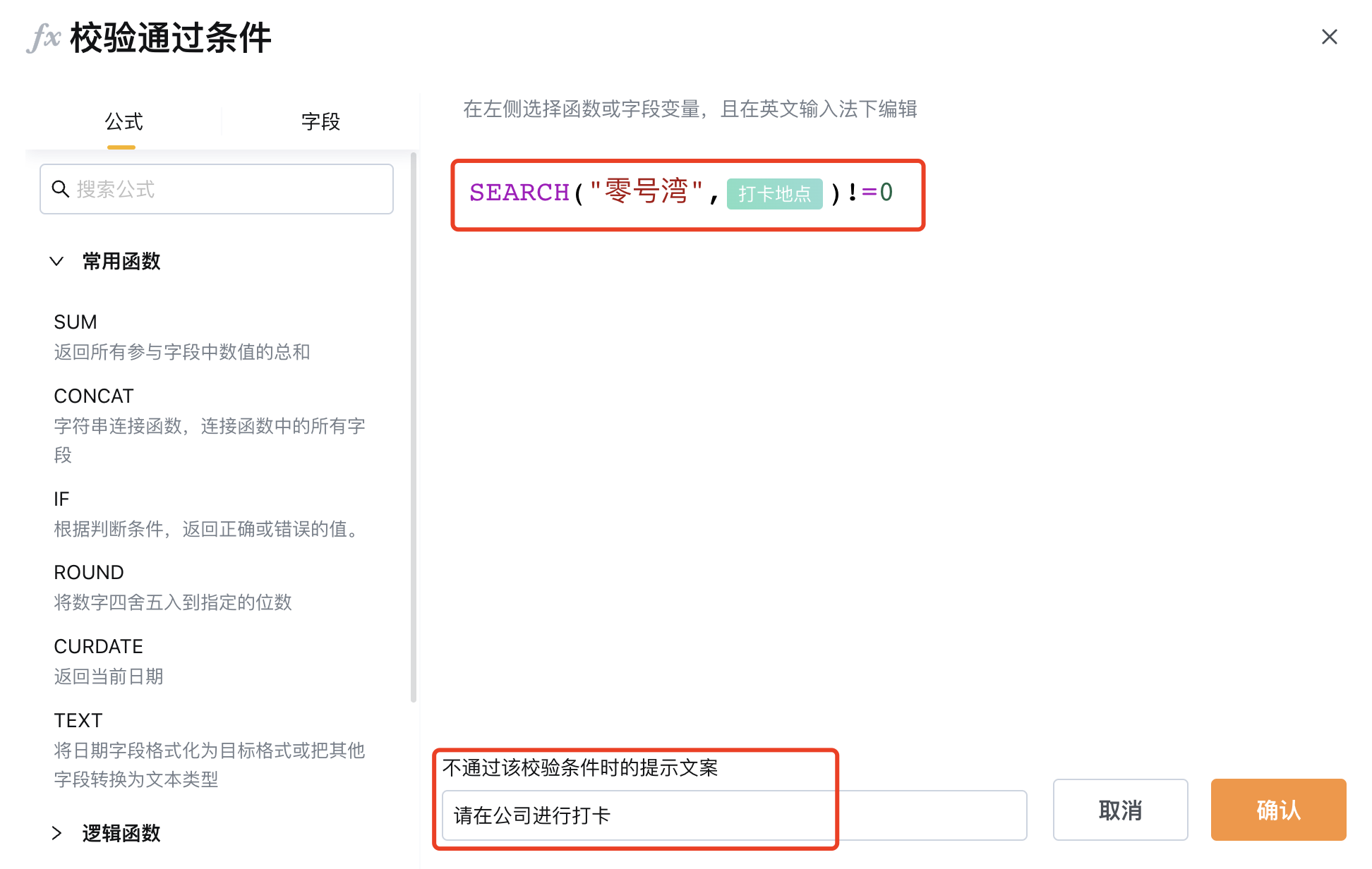1372x869 pixels.
Task: Click the failure prompt text input
Action: [x=734, y=815]
